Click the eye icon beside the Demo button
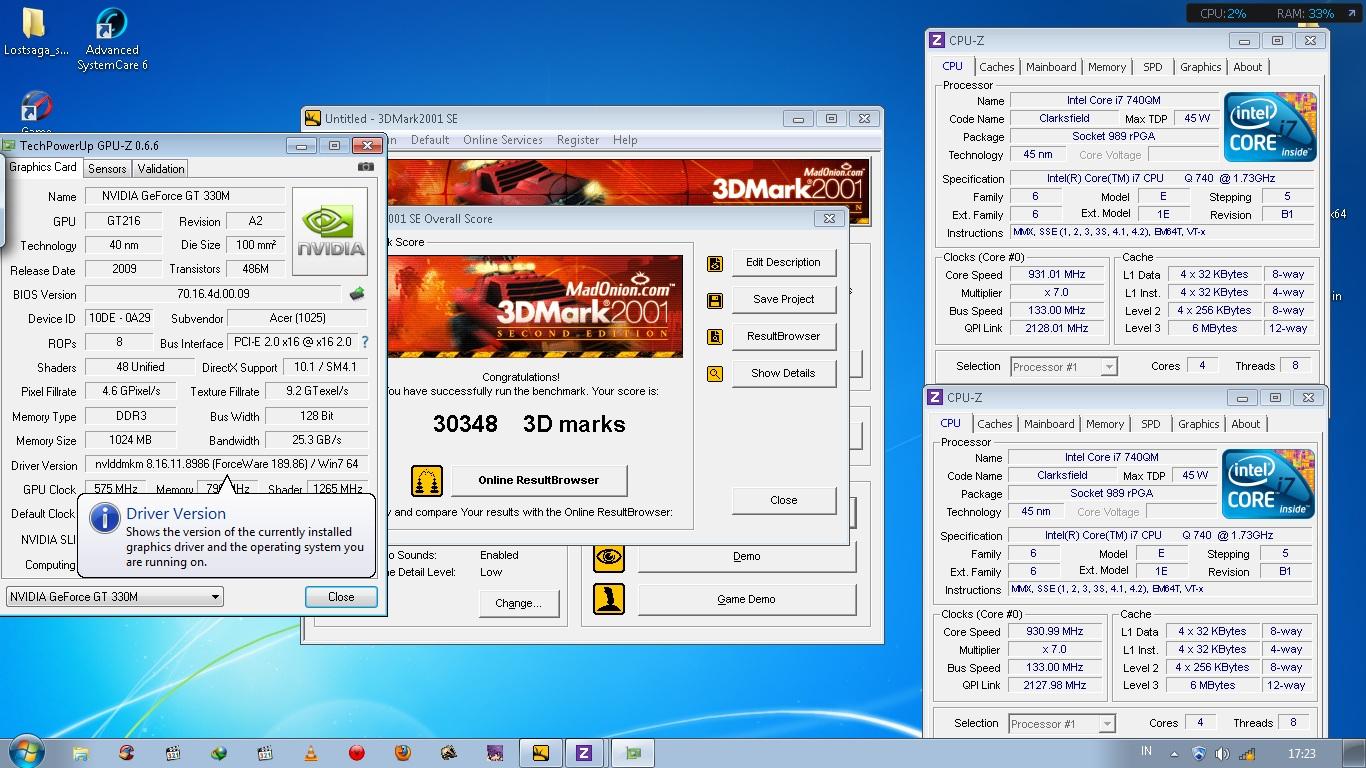 click(609, 556)
